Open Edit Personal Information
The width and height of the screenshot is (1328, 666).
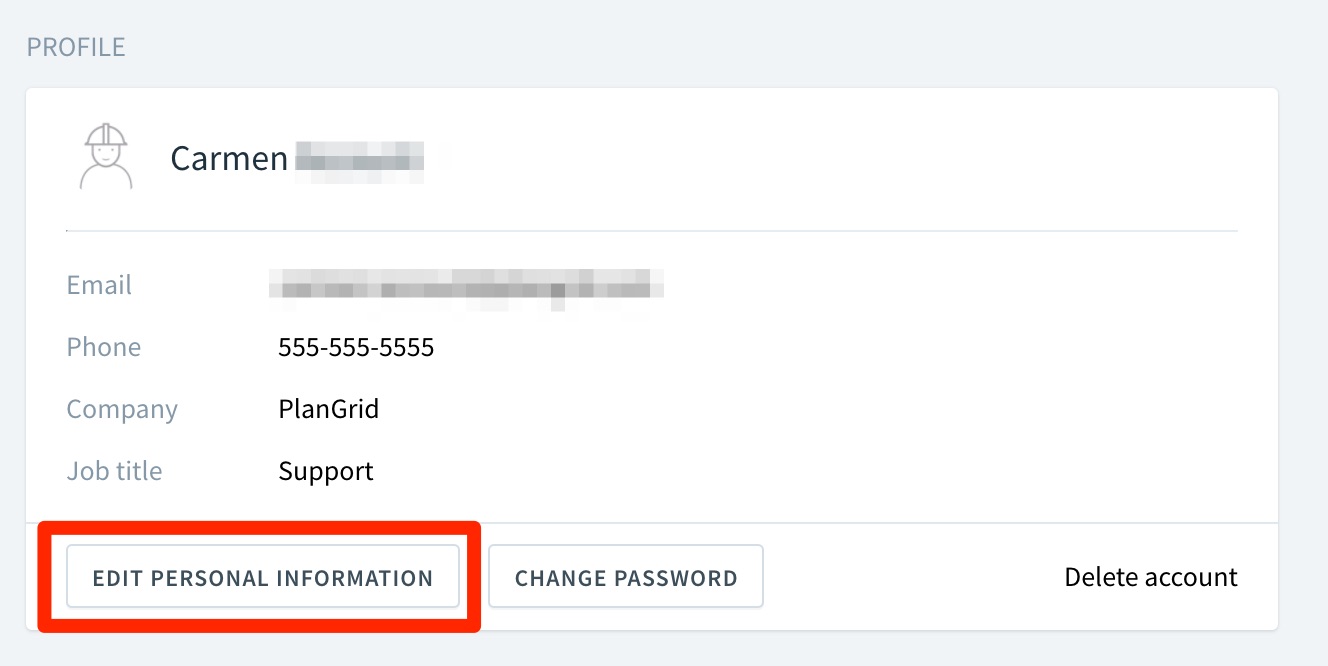click(263, 576)
